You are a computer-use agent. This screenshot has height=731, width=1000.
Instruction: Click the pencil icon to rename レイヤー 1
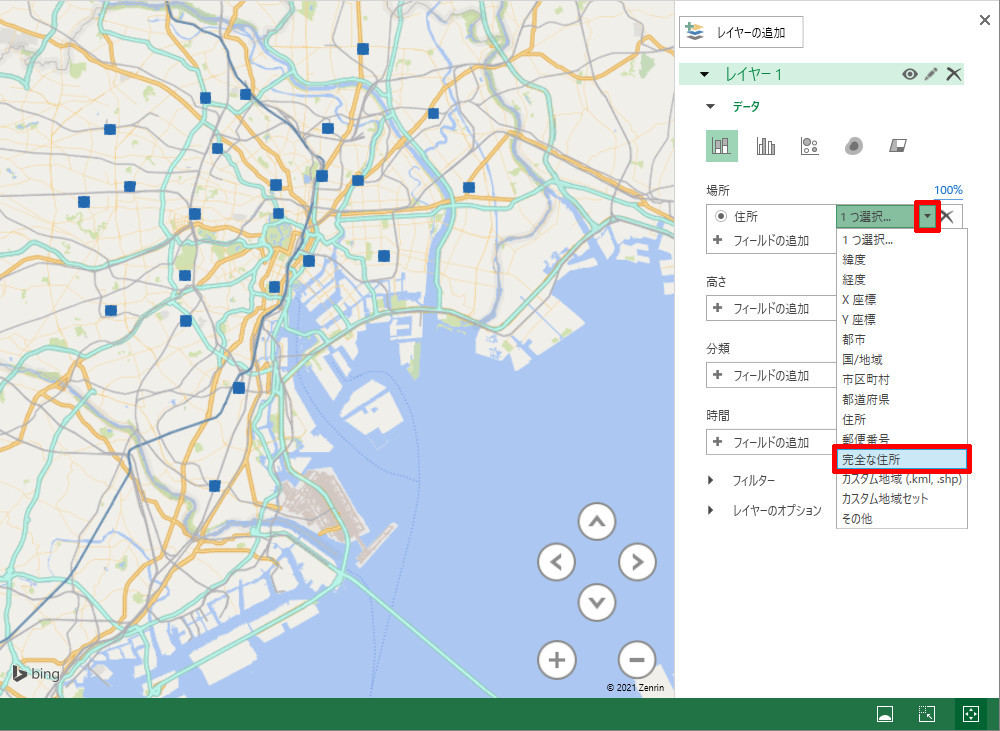click(x=931, y=74)
